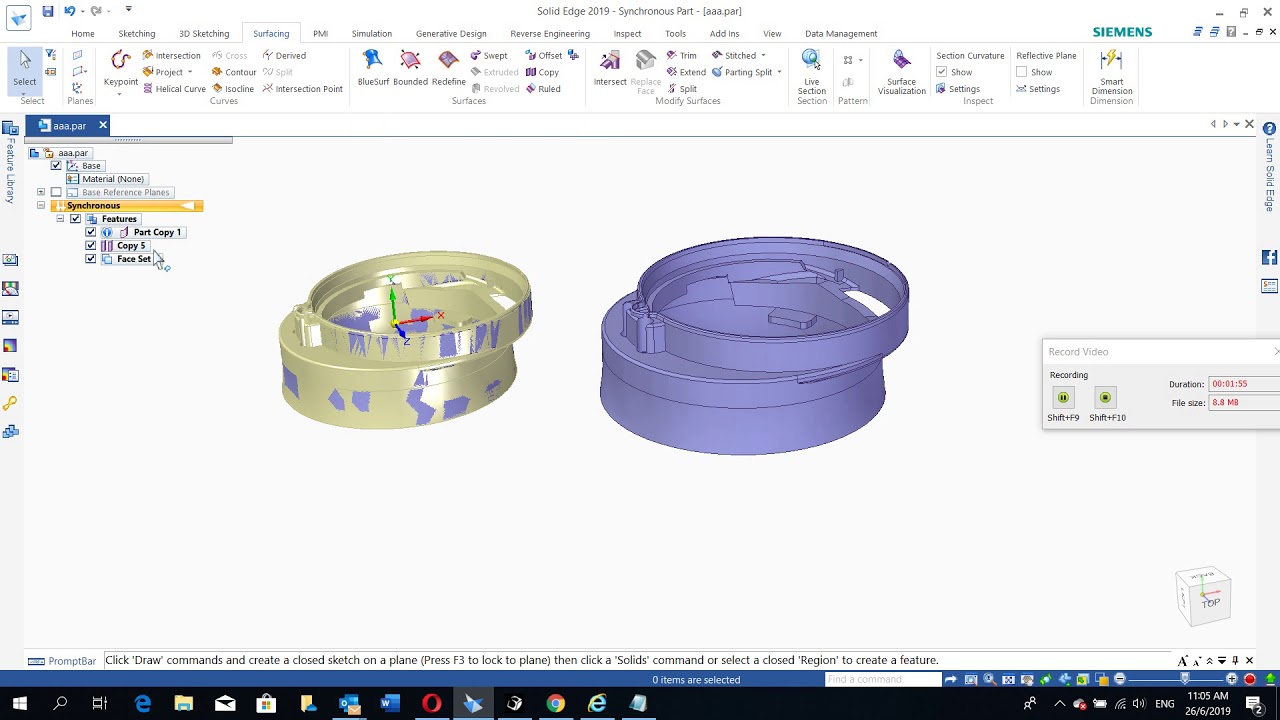Open the quick access toolbar customize arrow

(x=128, y=10)
